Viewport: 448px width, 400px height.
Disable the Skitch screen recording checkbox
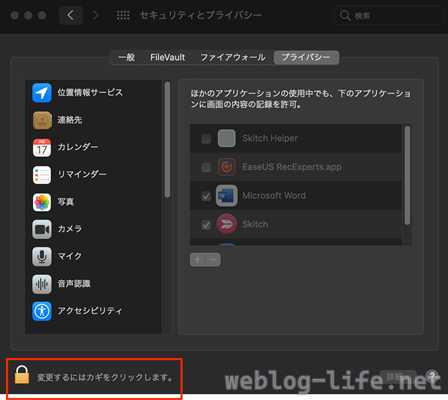[206, 224]
